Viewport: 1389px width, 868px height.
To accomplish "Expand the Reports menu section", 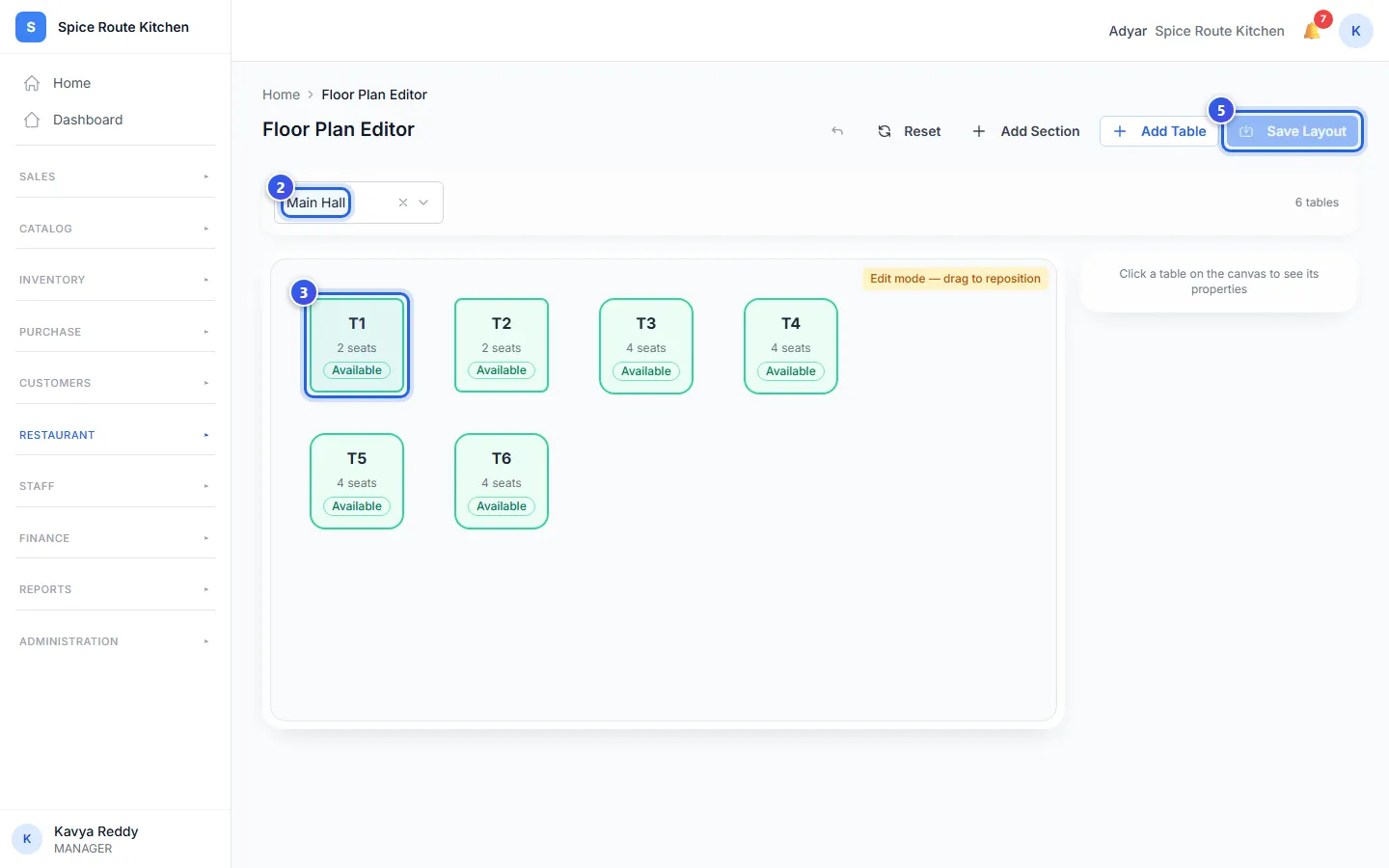I will pos(116,589).
